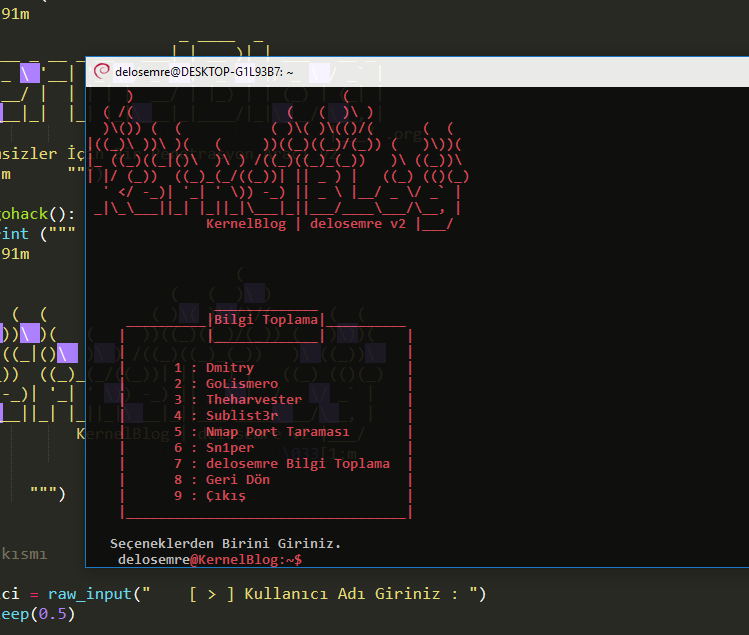This screenshot has height=635, width=749.
Task: Select menu entry '6 : Sn1per'
Action: [x=214, y=448]
